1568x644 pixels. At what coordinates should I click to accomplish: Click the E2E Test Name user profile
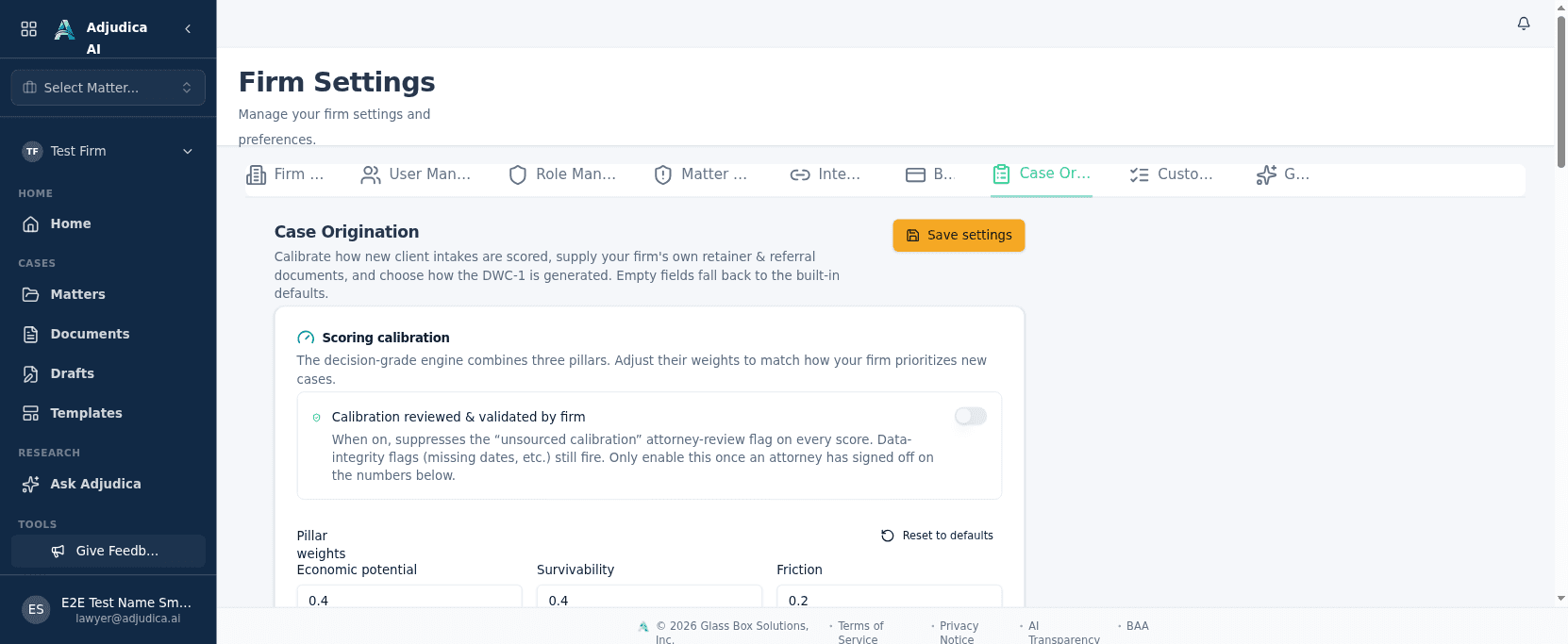[108, 609]
